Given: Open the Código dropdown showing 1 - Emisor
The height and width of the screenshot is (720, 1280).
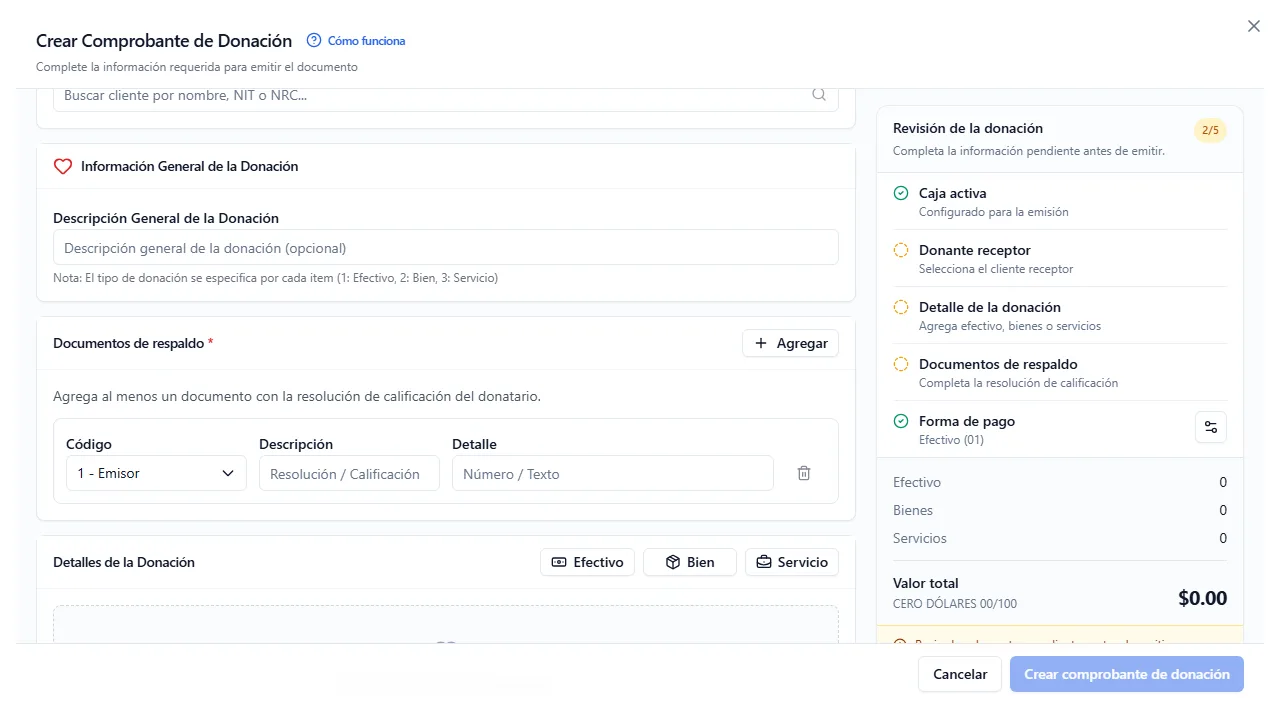Looking at the screenshot, I should point(156,473).
